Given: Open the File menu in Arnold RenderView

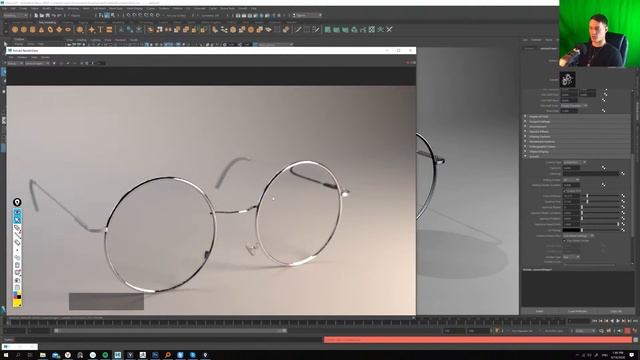Looking at the screenshot, I should [11, 57].
